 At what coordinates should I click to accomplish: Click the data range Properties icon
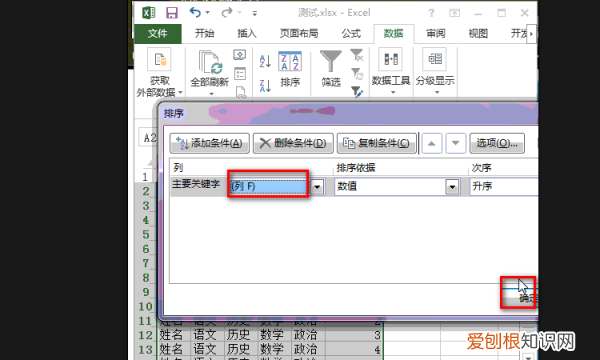[240, 74]
